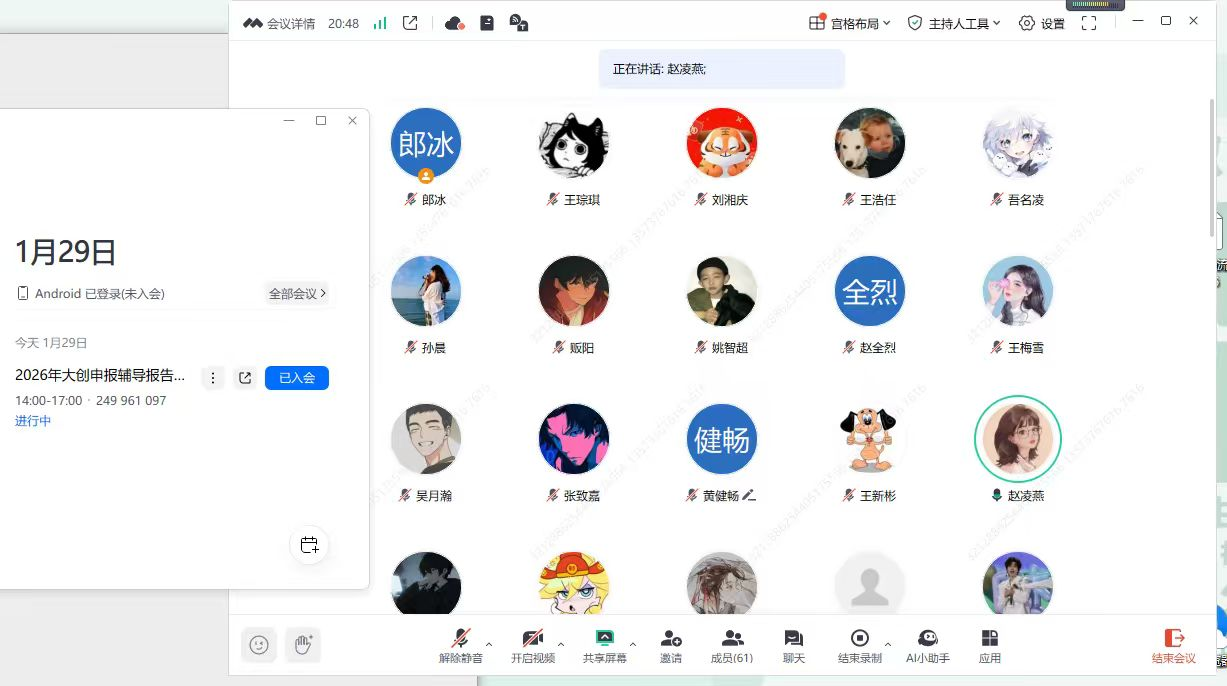Image resolution: width=1227 pixels, height=686 pixels.
Task: Open the 共享屏幕 screen share button
Action: click(604, 645)
